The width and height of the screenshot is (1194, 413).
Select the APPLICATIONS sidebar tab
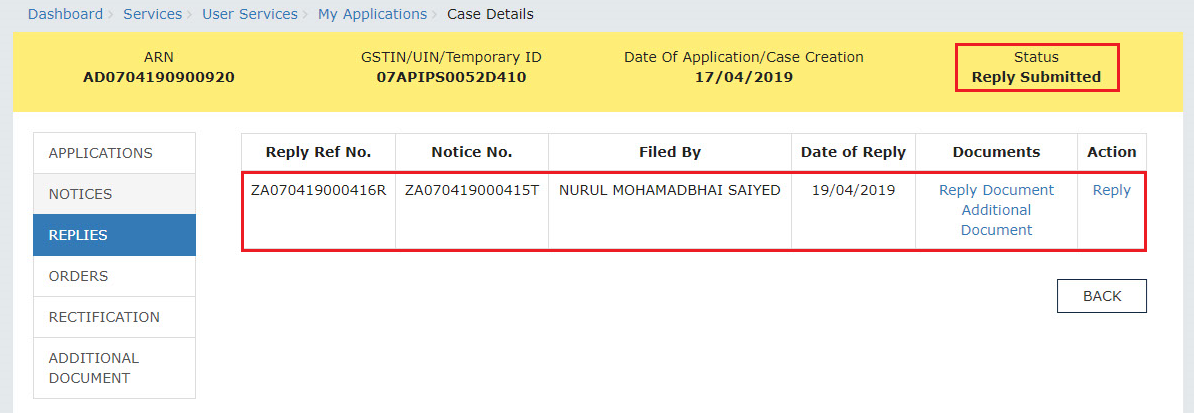coord(114,153)
